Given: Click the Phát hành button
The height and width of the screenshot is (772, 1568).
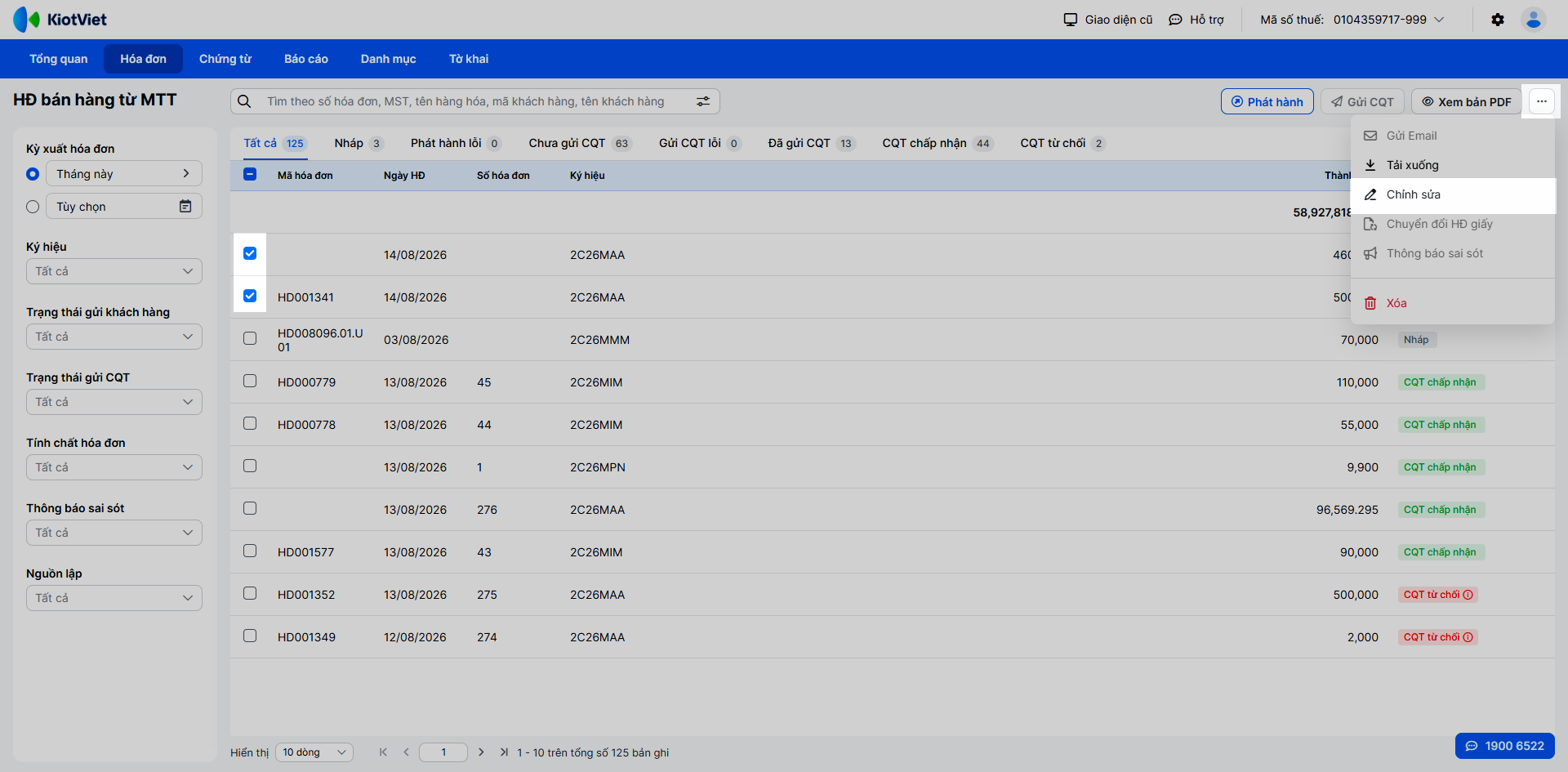Looking at the screenshot, I should [x=1267, y=101].
